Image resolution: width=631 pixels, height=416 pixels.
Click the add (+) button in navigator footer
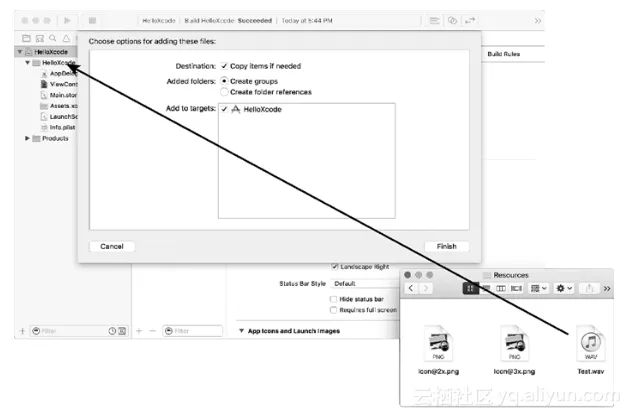[22, 331]
